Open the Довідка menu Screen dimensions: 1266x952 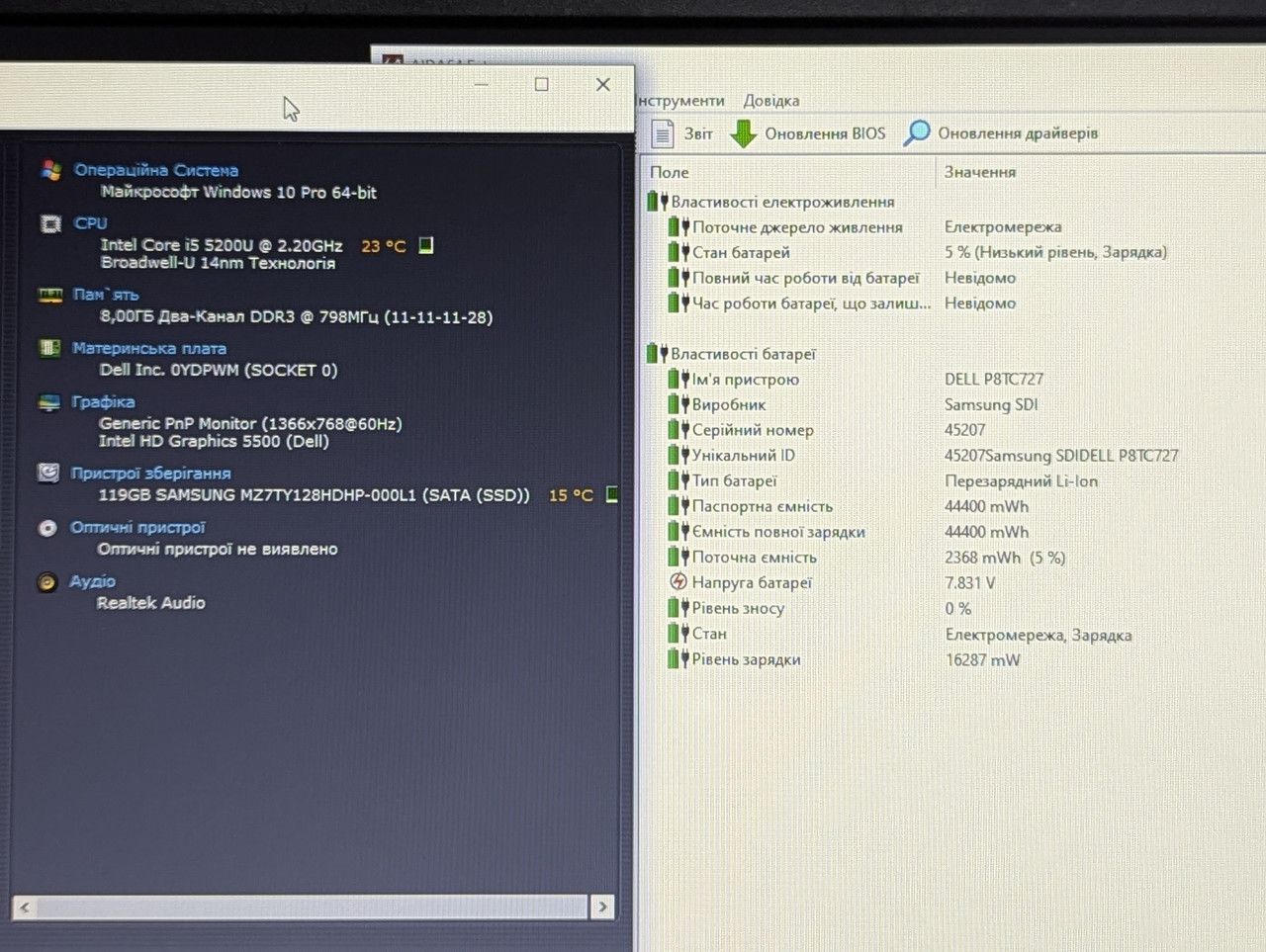point(771,101)
